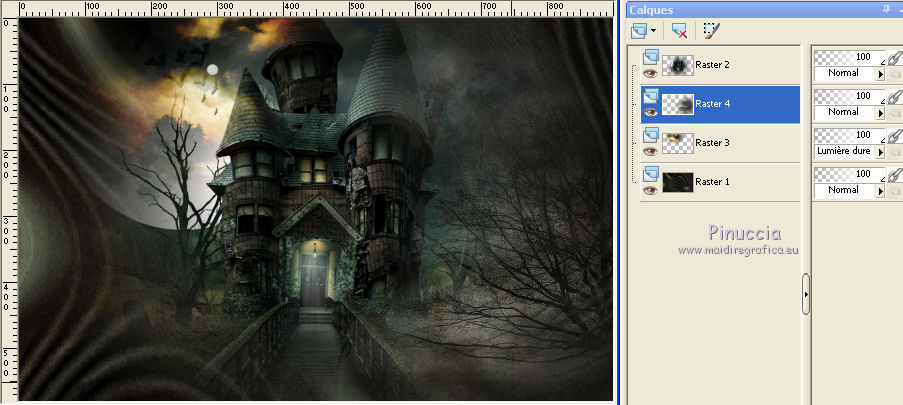Click the layer panel splitter arrow handle
Viewport: 903px width, 405px height.
[806, 294]
